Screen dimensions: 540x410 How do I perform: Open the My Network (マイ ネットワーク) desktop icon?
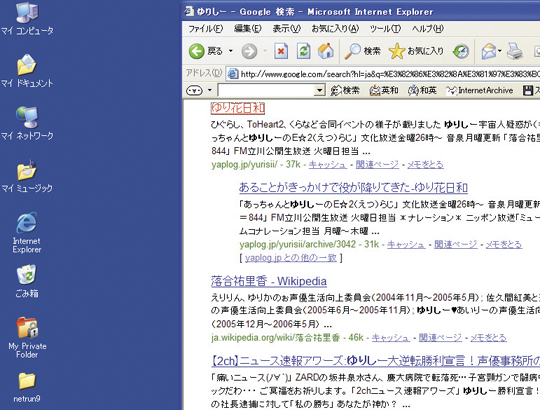coord(27,123)
